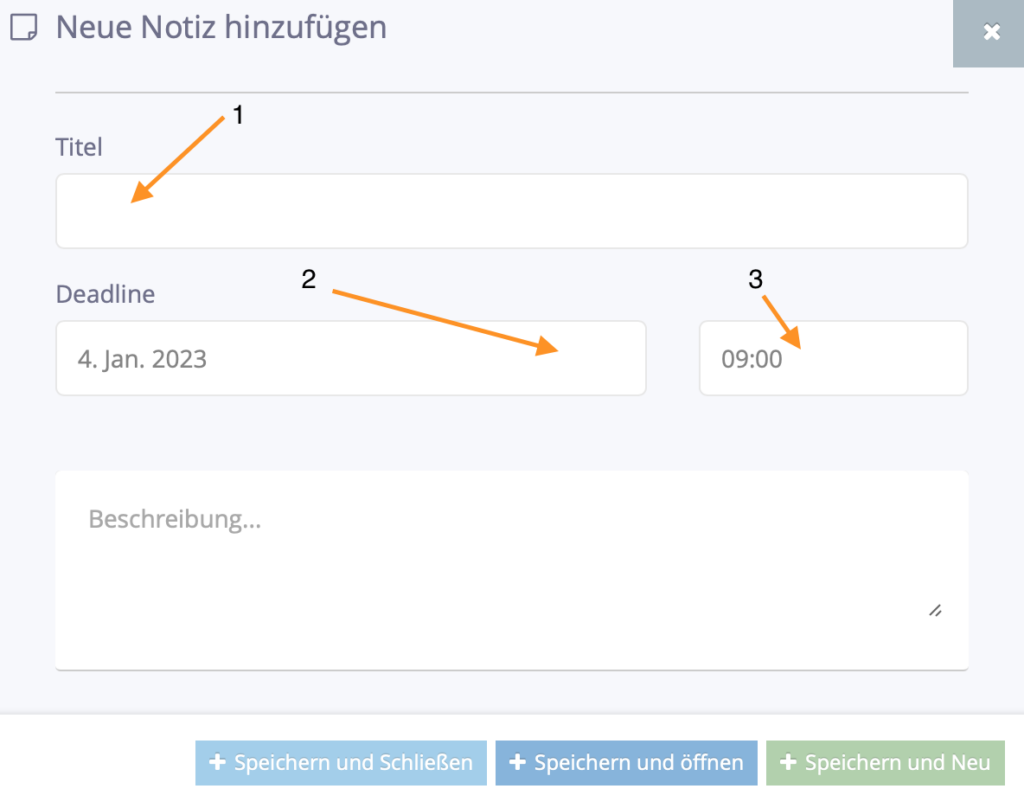The height and width of the screenshot is (808, 1024).
Task: Click the plus icon on Speichern und öffnen
Action: (x=517, y=762)
